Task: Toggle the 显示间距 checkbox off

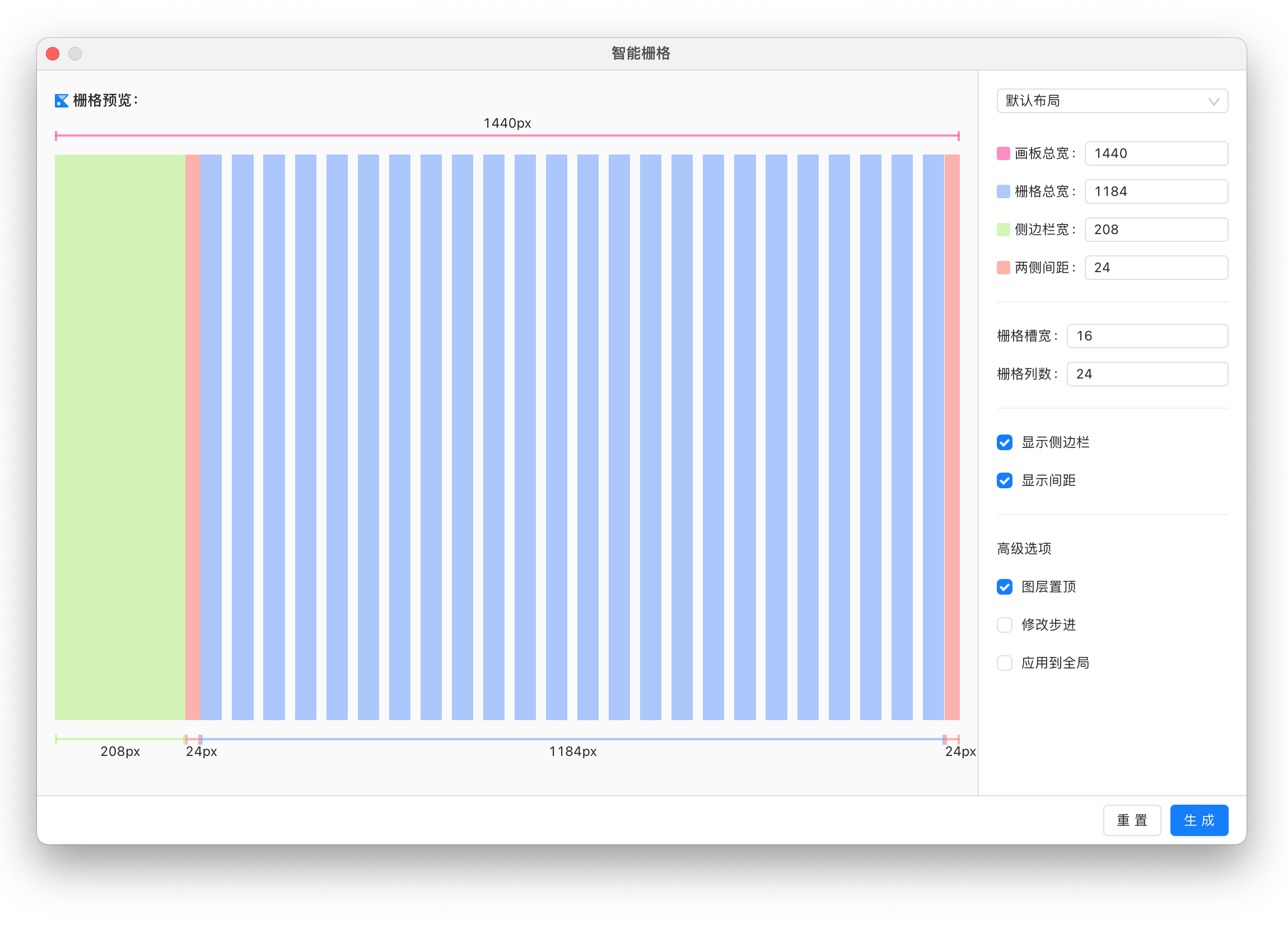Action: click(x=1004, y=480)
